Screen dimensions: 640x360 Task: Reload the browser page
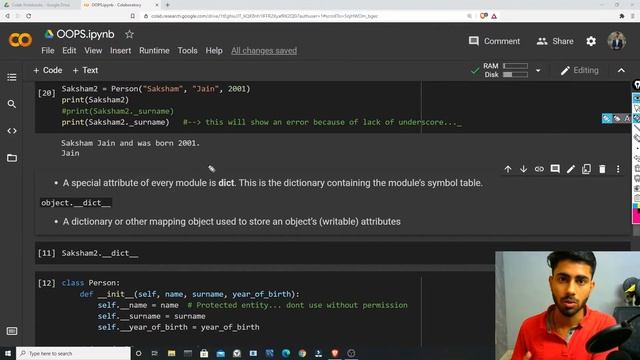29,16
